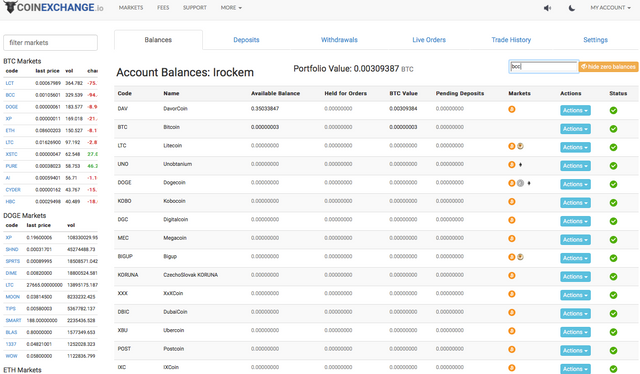Open LTC market icon for DOGE row

click(x=520, y=183)
